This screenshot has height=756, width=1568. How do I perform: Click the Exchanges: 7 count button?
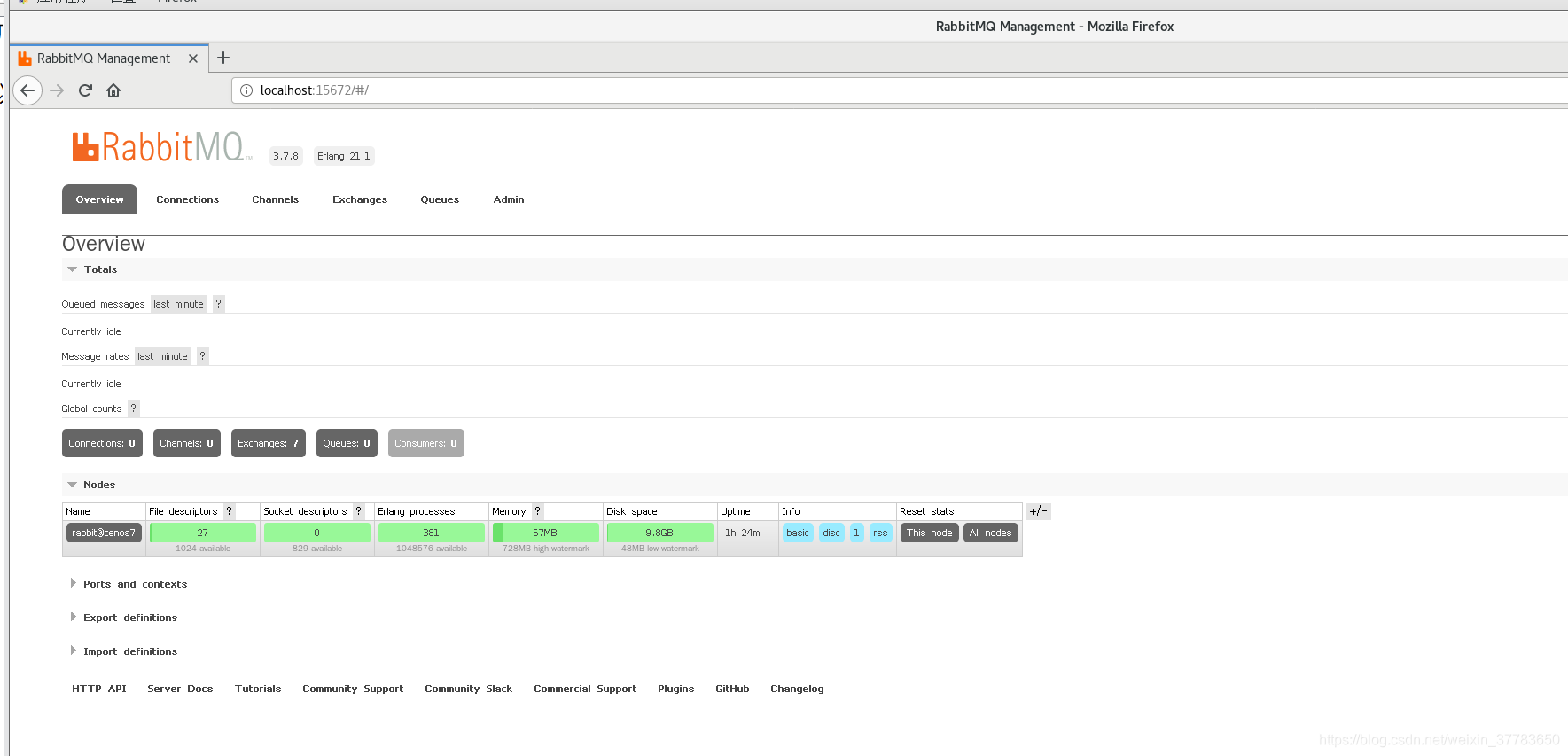click(269, 443)
